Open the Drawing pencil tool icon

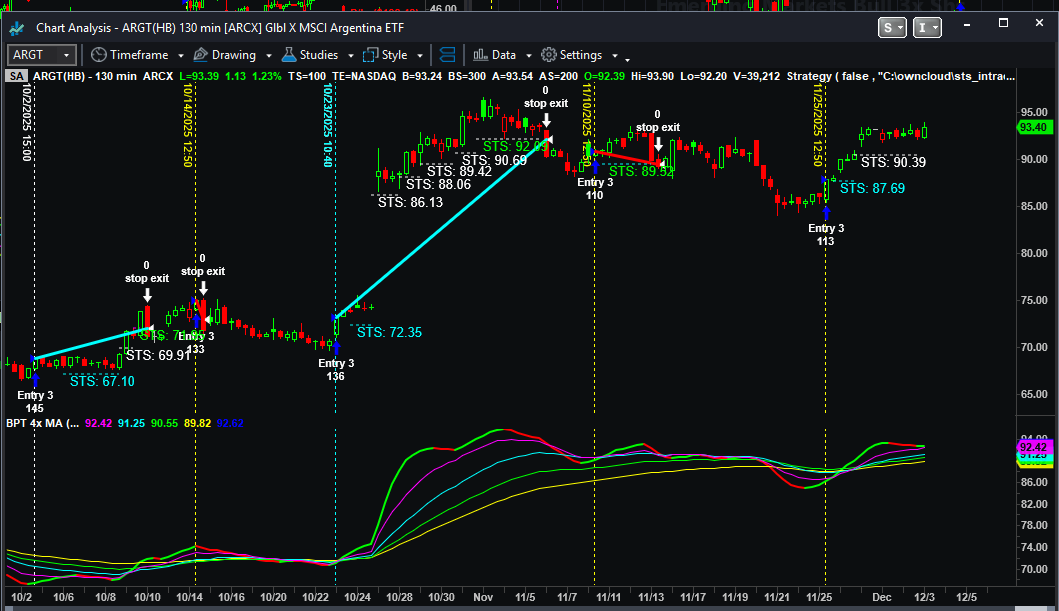tap(200, 55)
